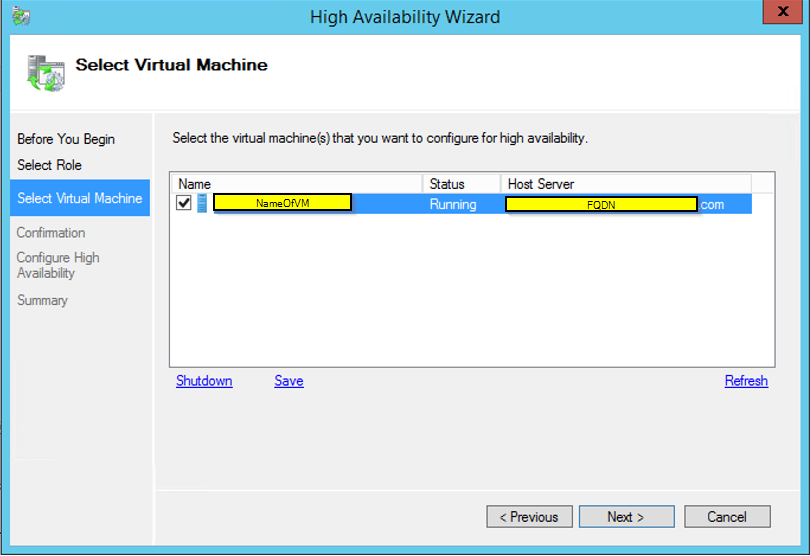Viewport: 810px width, 556px height.
Task: Click the Select Virtual Machine header icon
Action: pos(44,72)
